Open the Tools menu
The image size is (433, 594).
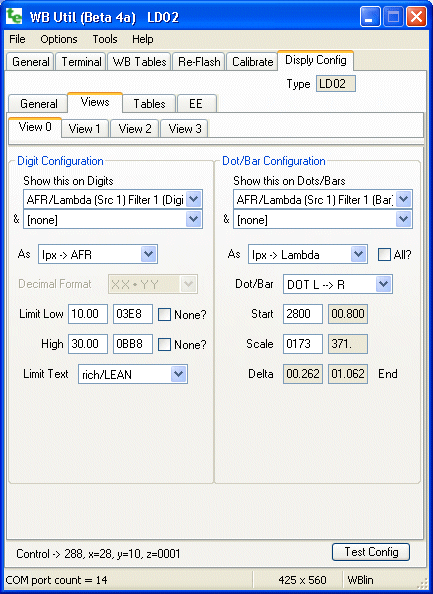[x=105, y=39]
